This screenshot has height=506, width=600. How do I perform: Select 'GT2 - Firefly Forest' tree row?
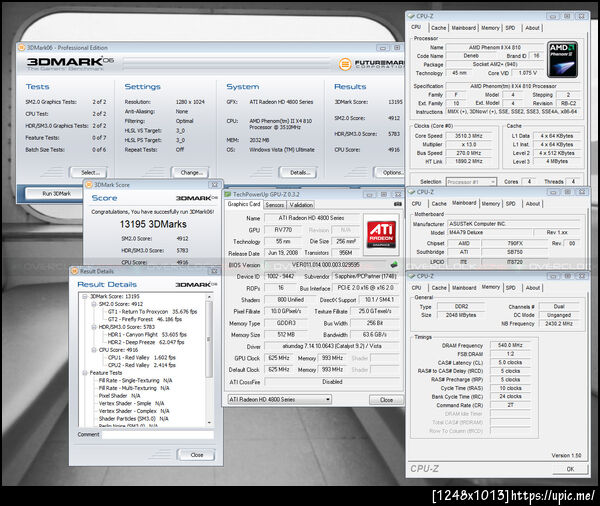click(145, 319)
